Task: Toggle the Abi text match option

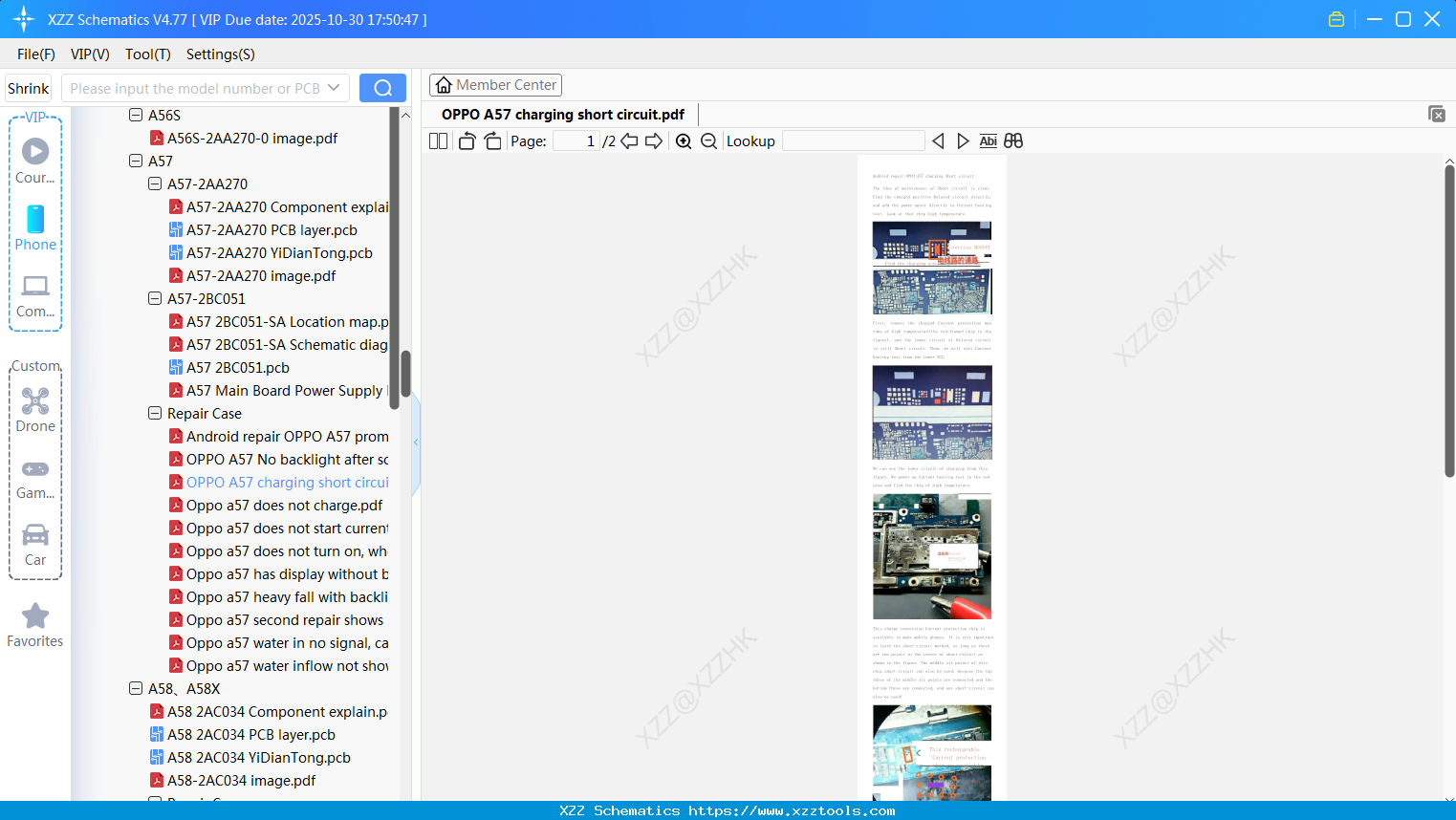Action: (989, 141)
